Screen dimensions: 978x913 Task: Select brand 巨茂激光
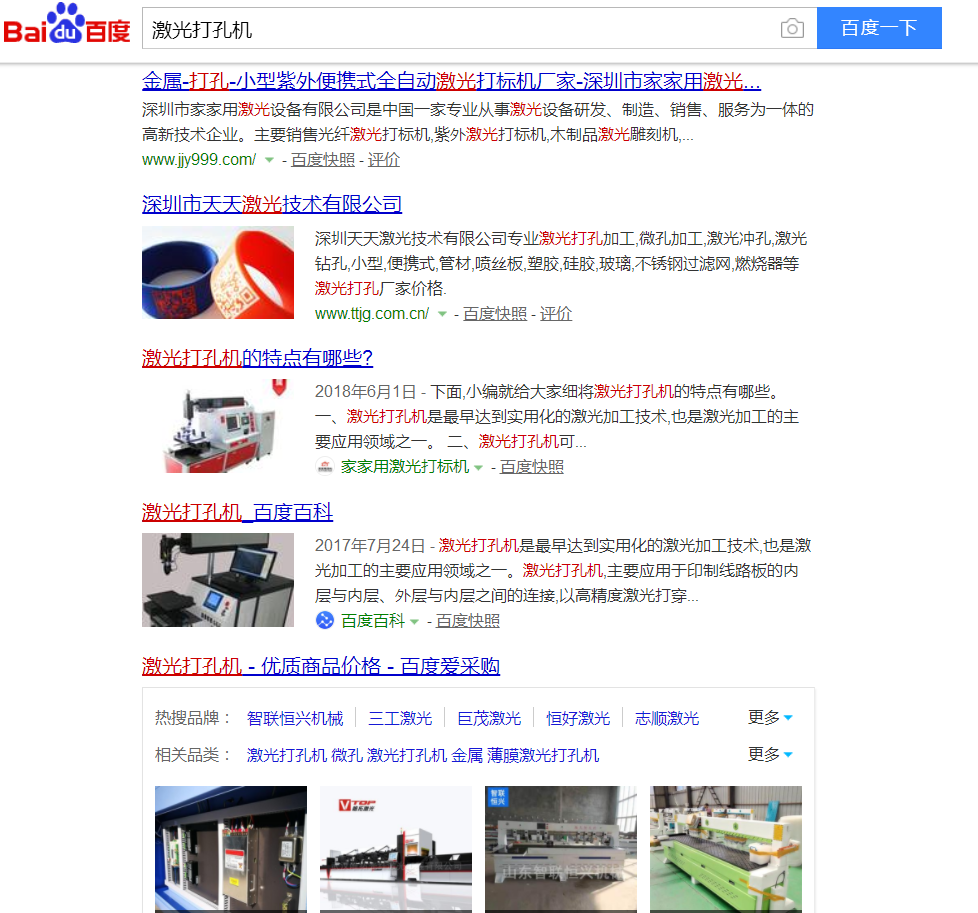(489, 718)
